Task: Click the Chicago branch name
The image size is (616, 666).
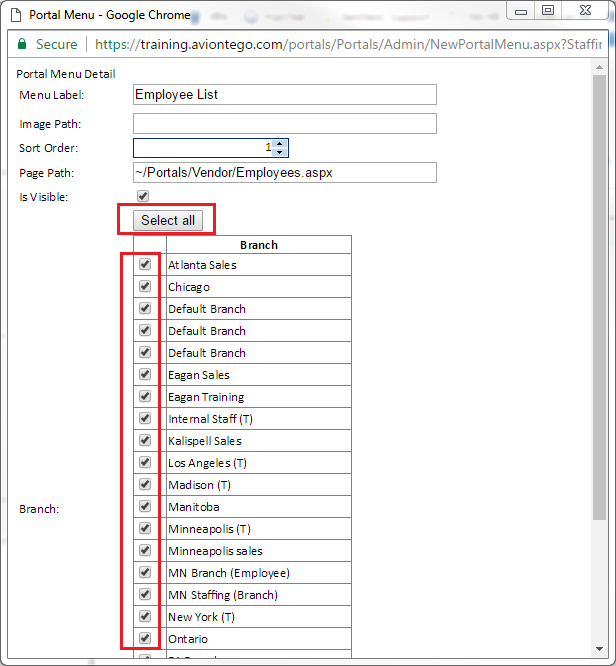Action: [x=189, y=287]
